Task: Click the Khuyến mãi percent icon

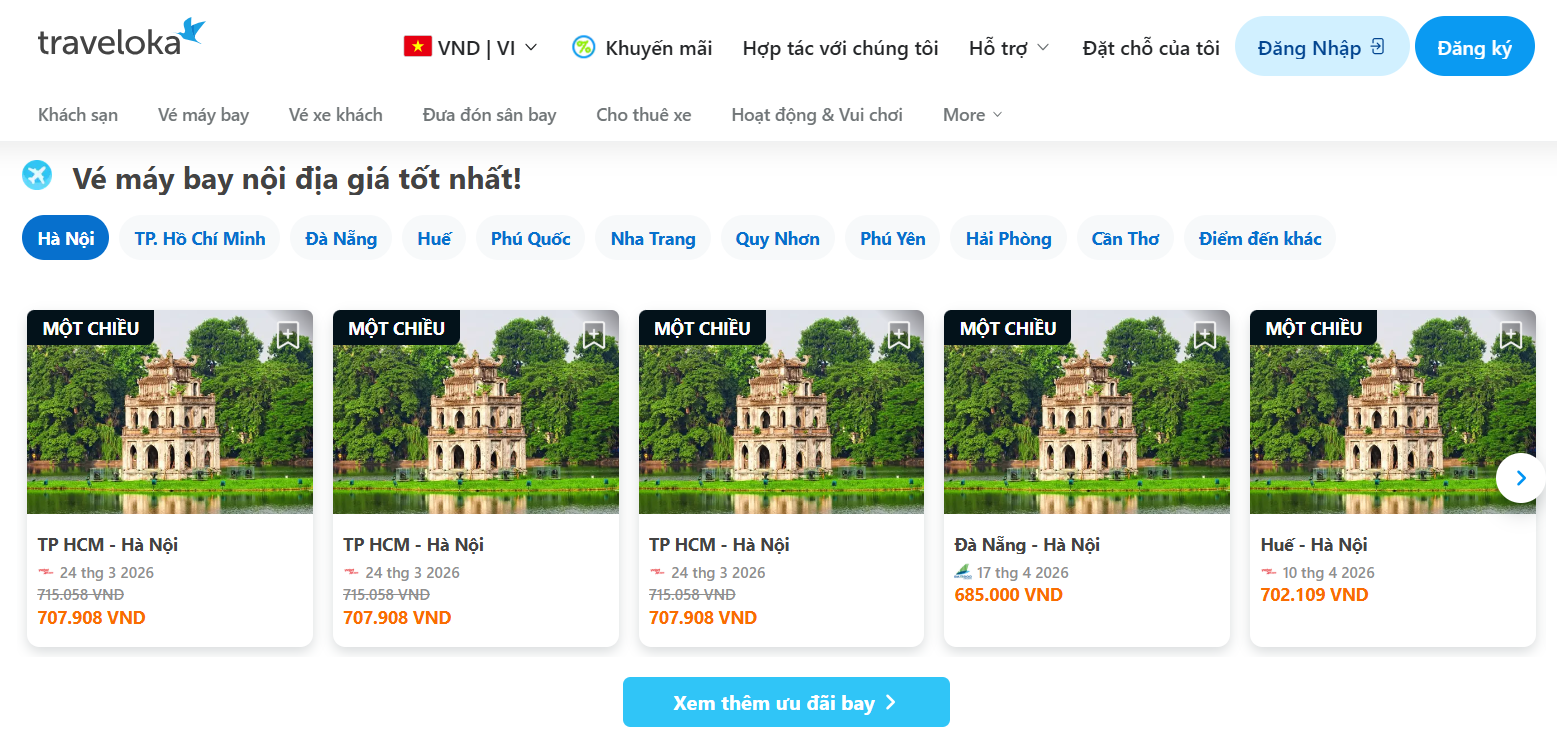Action: [x=583, y=47]
